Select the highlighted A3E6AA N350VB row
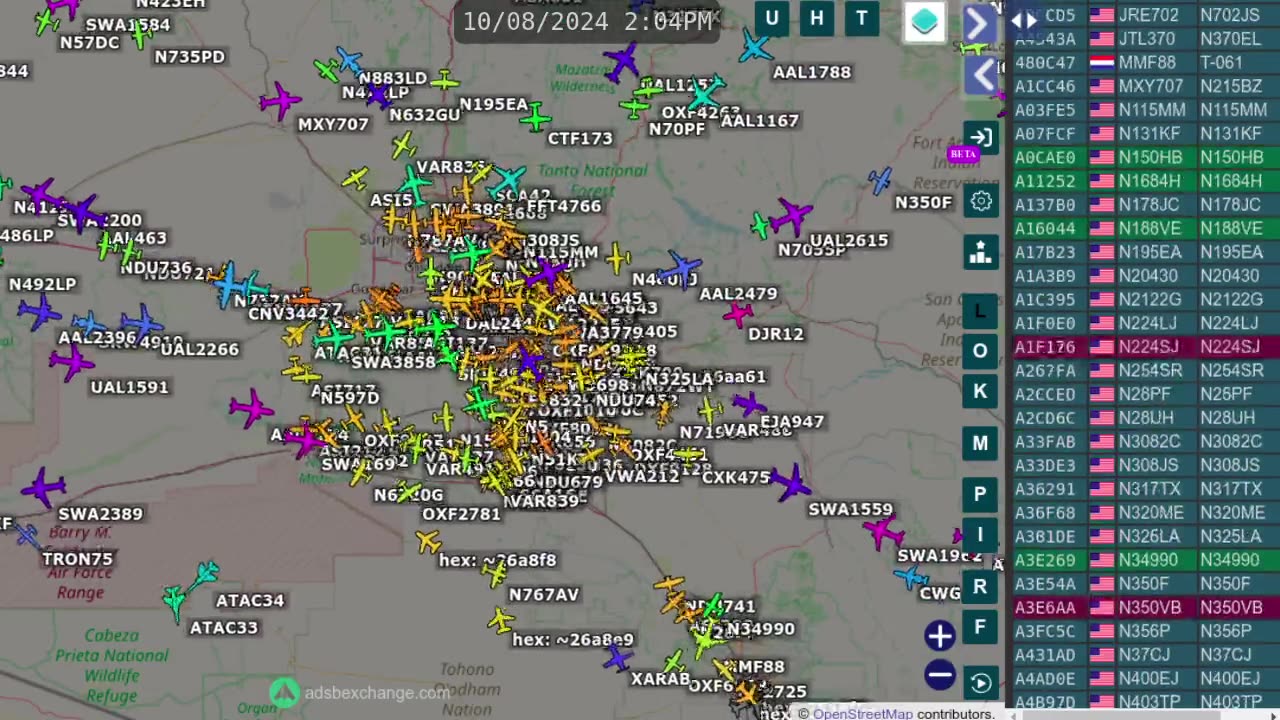This screenshot has width=1280, height=720. (1145, 608)
